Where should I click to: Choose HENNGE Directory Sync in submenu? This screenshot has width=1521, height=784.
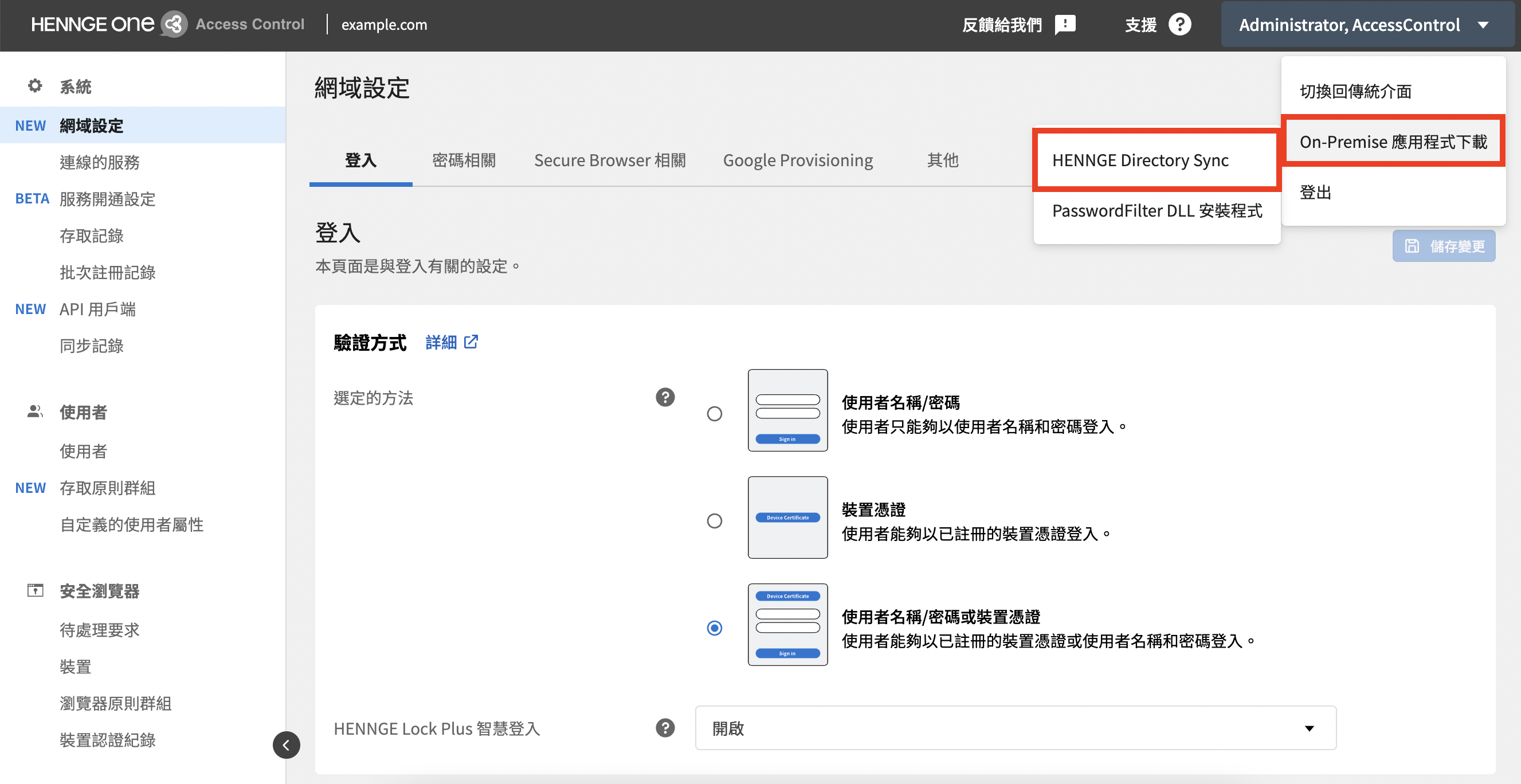coord(1156,160)
